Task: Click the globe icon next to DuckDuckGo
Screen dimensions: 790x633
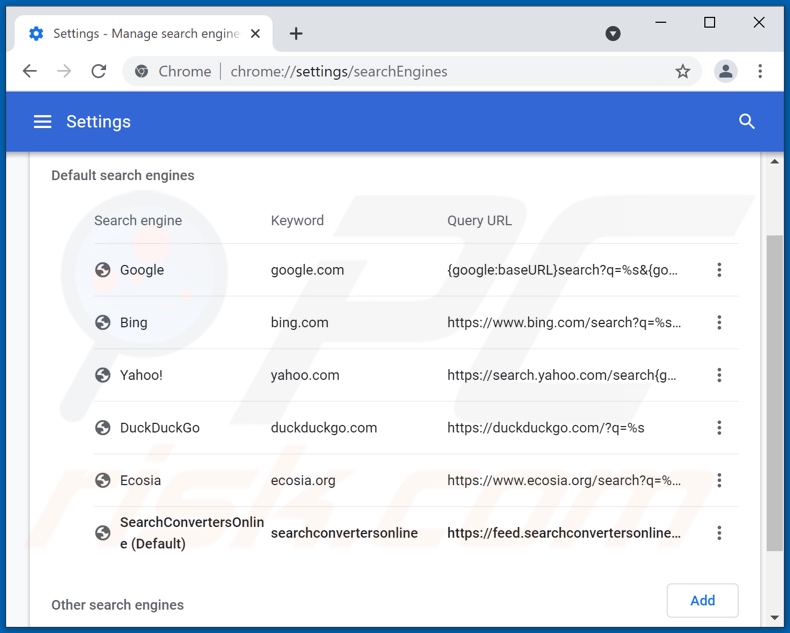Action: tap(103, 427)
